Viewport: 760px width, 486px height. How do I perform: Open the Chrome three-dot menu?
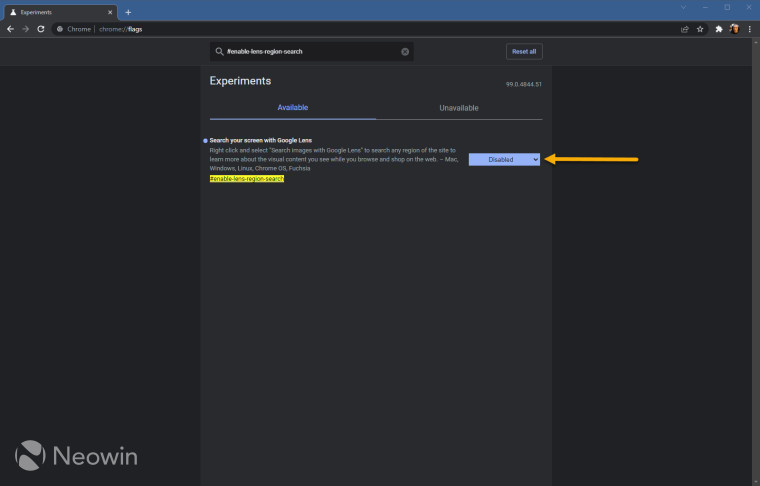[749, 29]
